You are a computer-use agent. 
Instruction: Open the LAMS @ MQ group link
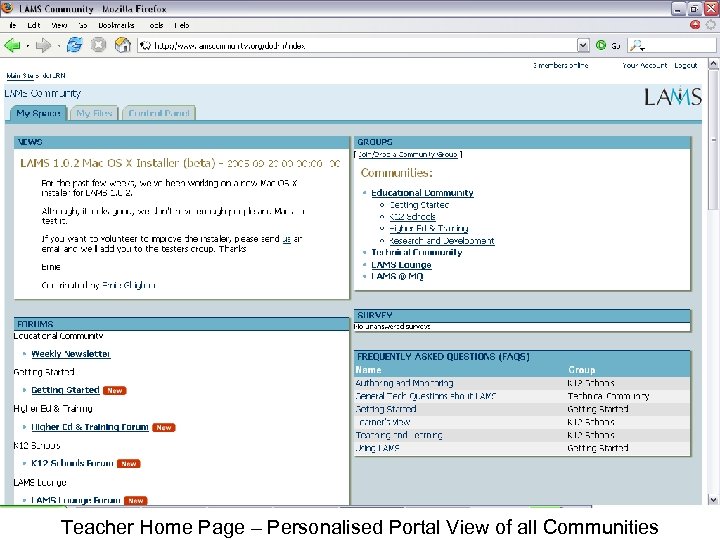click(397, 276)
